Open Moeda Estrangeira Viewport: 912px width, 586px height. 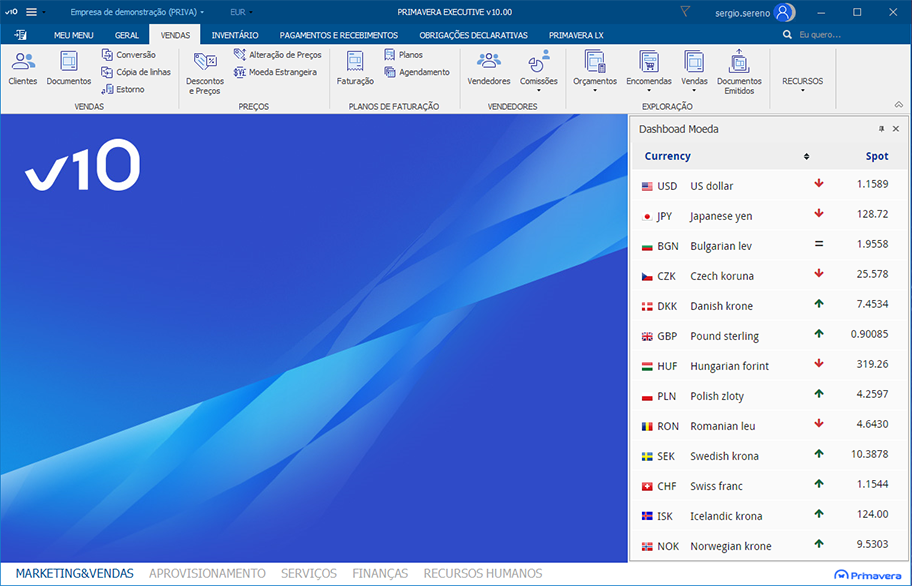tap(275, 72)
